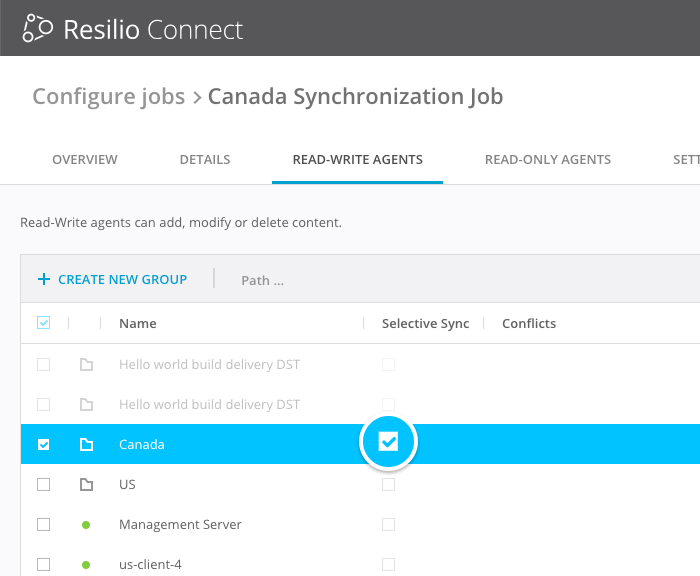Uncheck the Canada row selection checkbox
This screenshot has height=576, width=700.
pyautogui.click(x=43, y=444)
